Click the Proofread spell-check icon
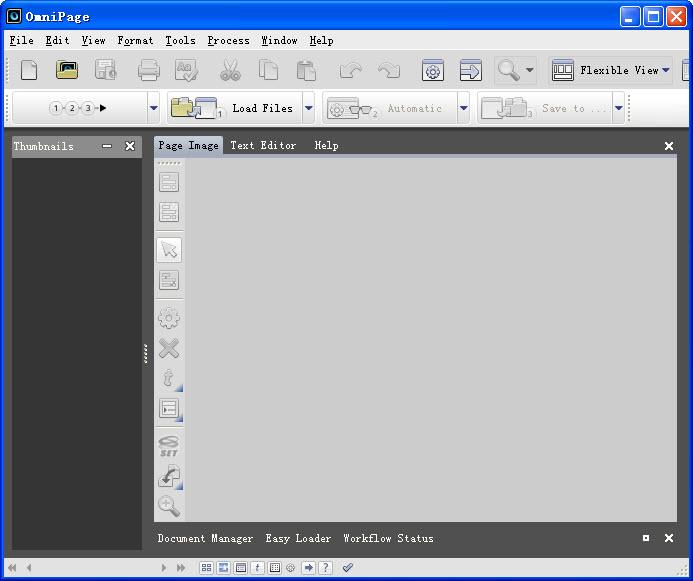This screenshot has width=693, height=581. (x=187, y=70)
